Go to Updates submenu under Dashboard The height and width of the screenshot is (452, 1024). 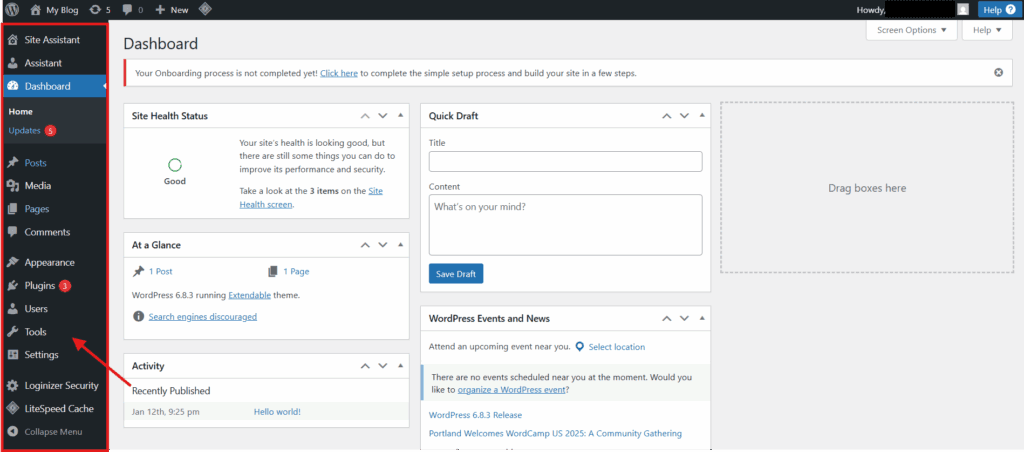coord(25,131)
